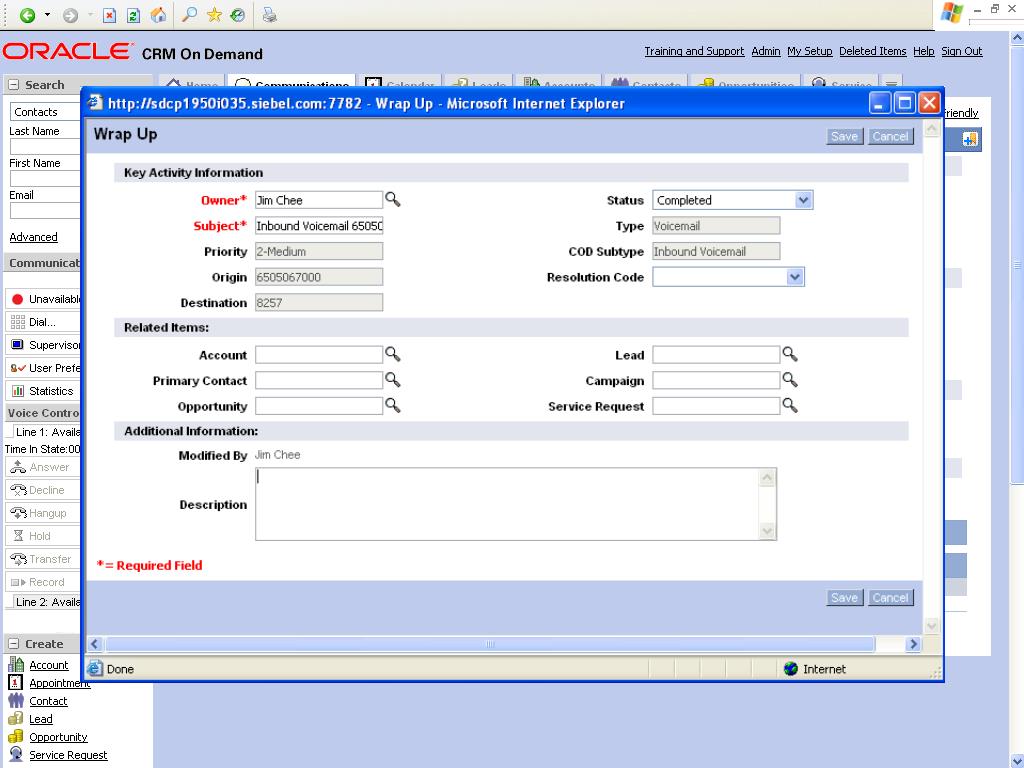
Task: Open the Contacts search type dropdown
Action: pyautogui.click(x=44, y=112)
